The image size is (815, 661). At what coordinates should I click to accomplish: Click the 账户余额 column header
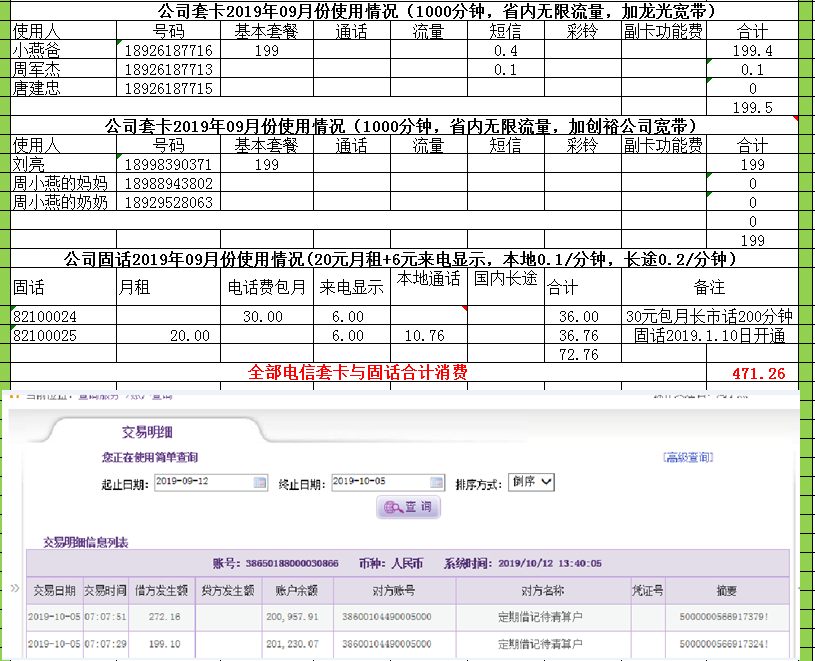297,590
